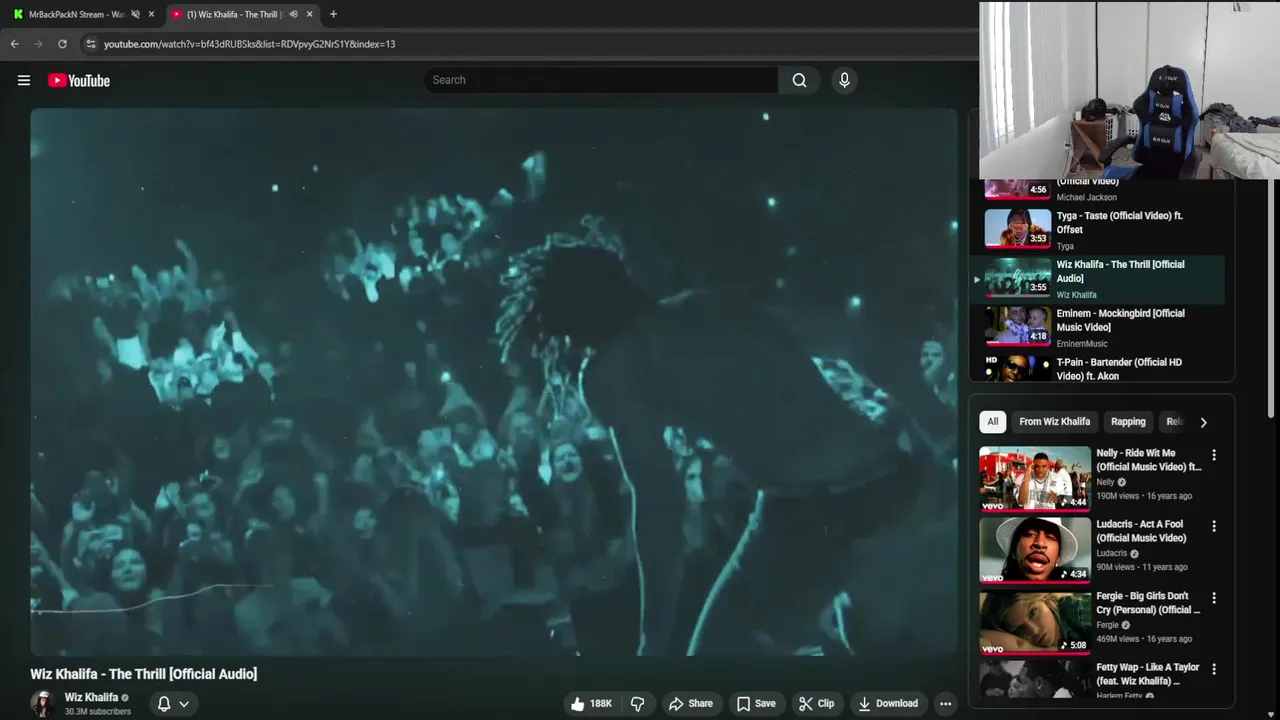The image size is (1280, 720).
Task: Mute the tab via speaker icon
Action: point(293,14)
